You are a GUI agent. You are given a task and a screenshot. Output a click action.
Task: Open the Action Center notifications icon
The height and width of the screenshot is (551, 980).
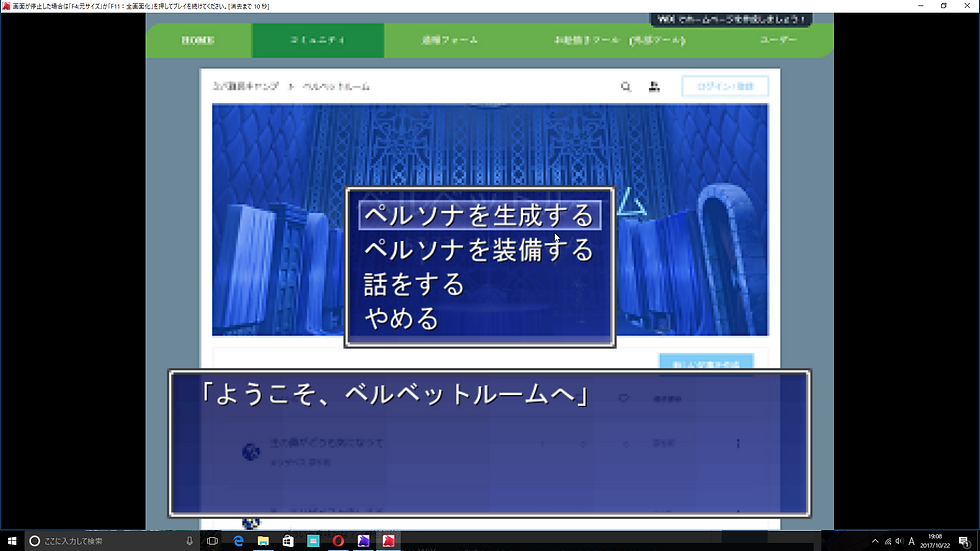coord(964,541)
